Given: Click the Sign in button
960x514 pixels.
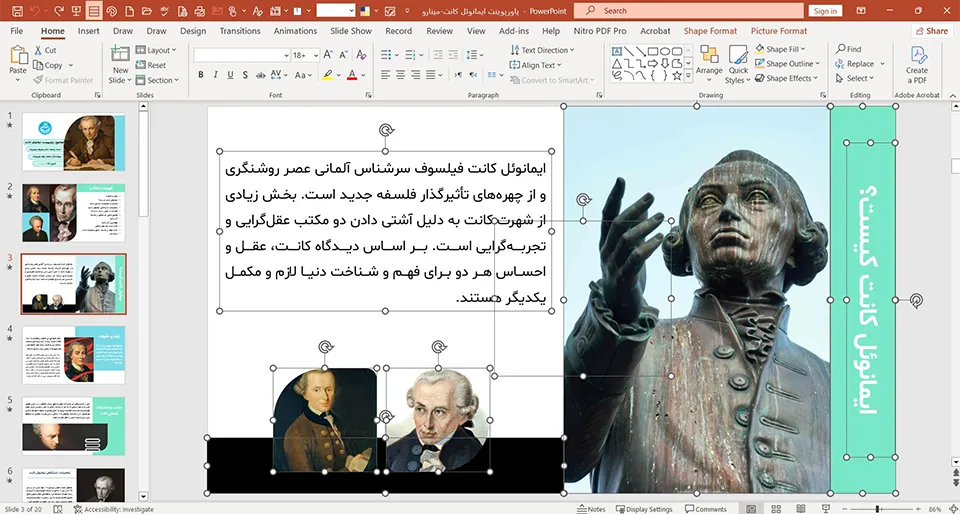Looking at the screenshot, I should (x=825, y=11).
